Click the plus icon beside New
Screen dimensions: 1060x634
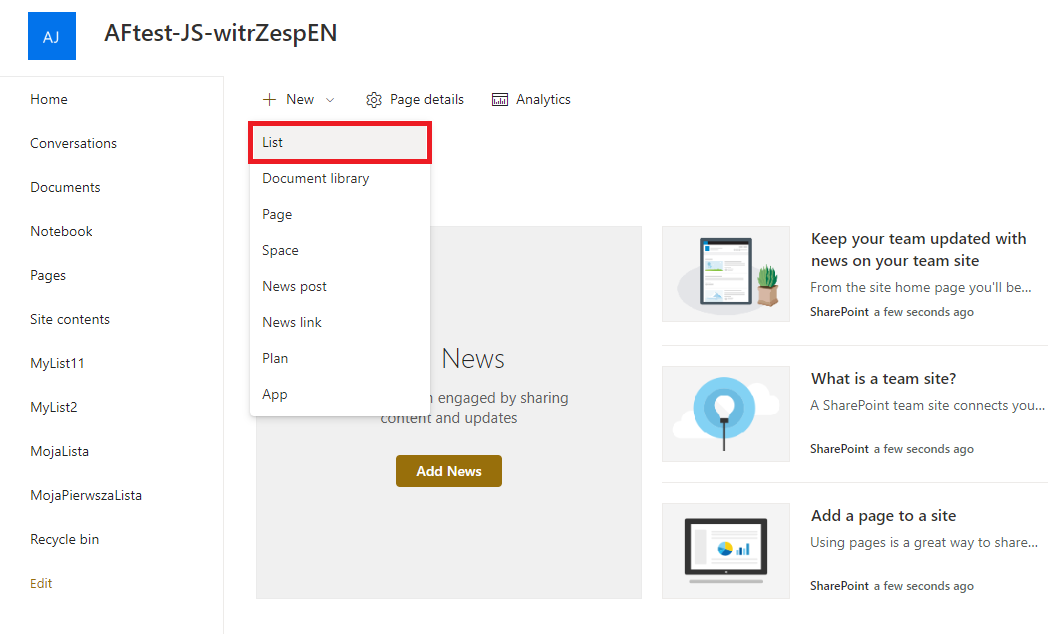pos(269,100)
